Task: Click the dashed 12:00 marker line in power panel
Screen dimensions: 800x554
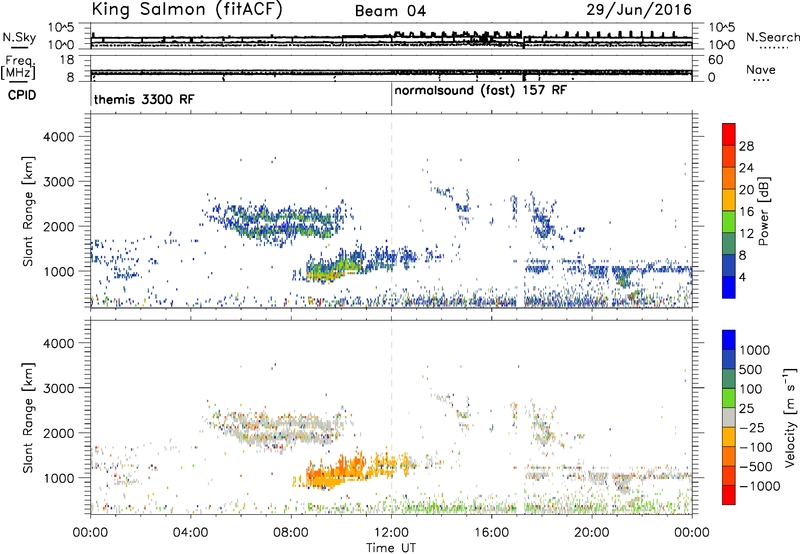Action: [x=391, y=211]
